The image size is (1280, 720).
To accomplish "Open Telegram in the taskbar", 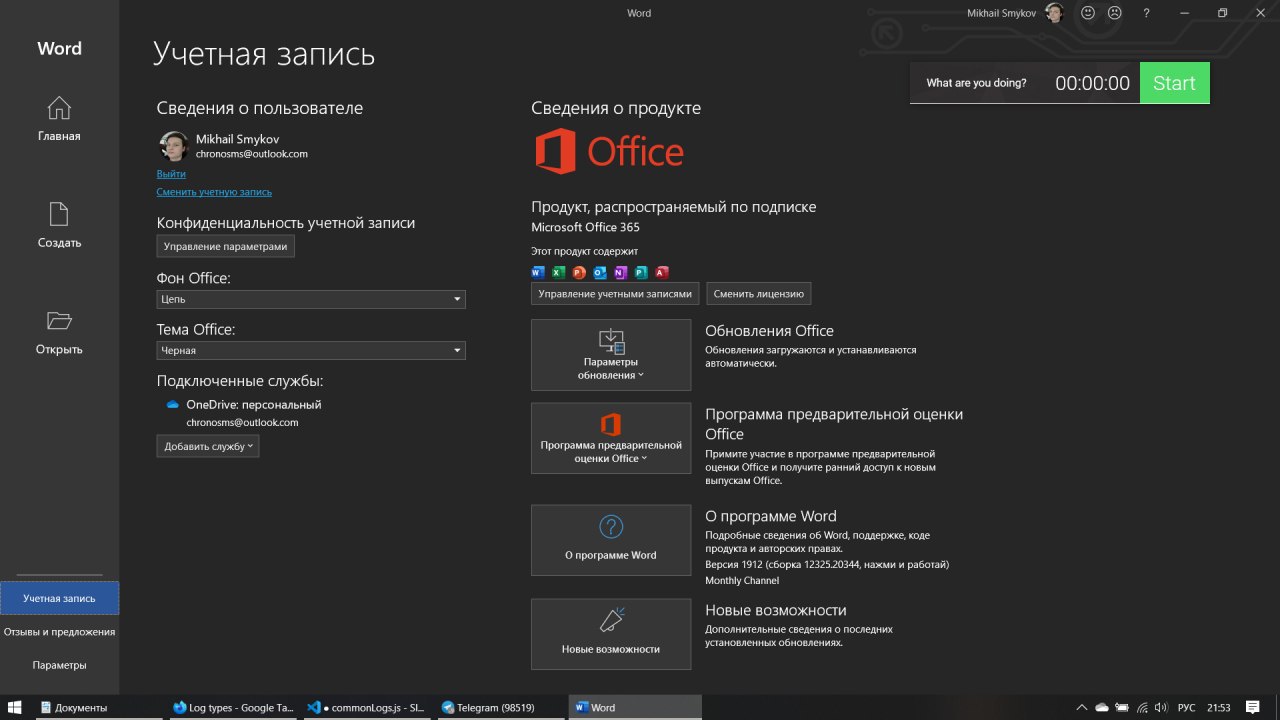I will coord(500,707).
